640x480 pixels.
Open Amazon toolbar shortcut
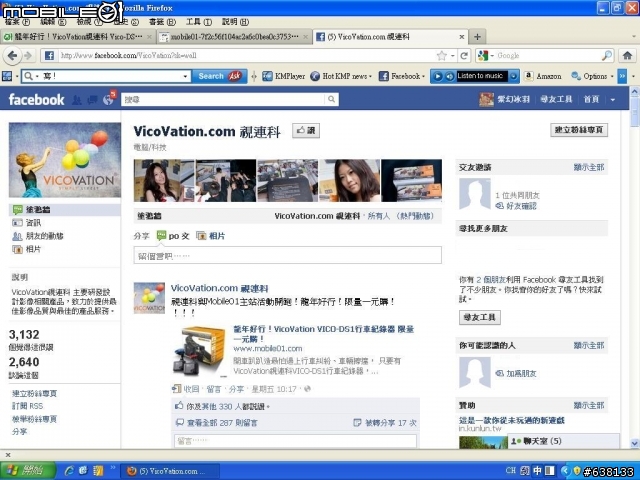pyautogui.click(x=543, y=76)
